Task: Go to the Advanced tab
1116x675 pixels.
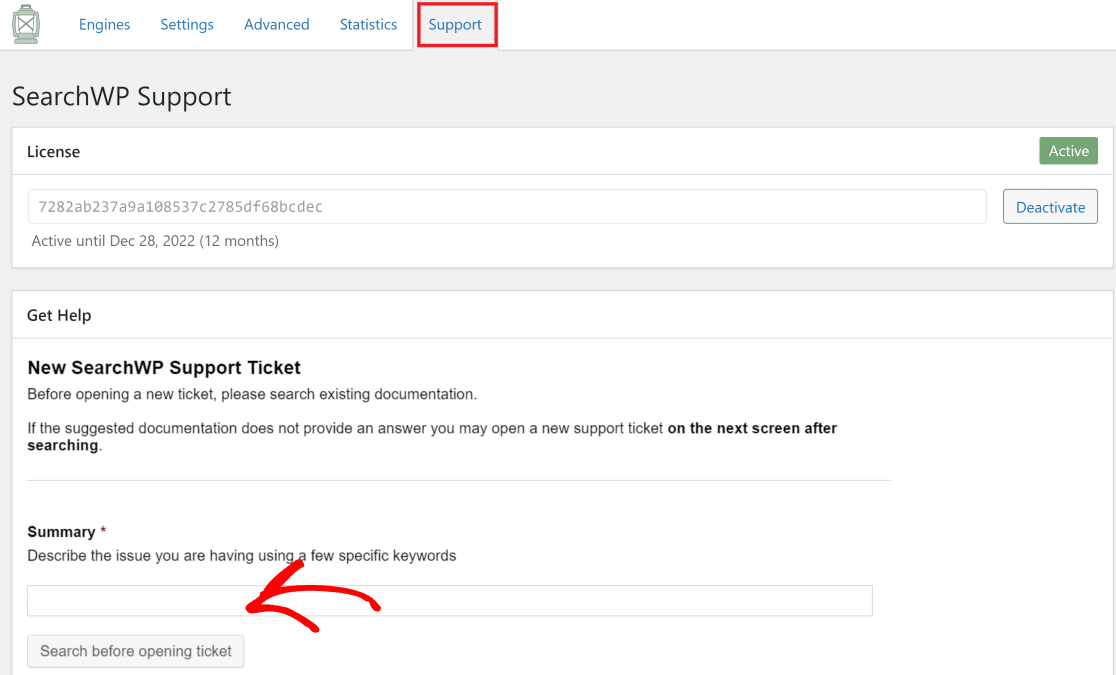Action: (x=277, y=24)
